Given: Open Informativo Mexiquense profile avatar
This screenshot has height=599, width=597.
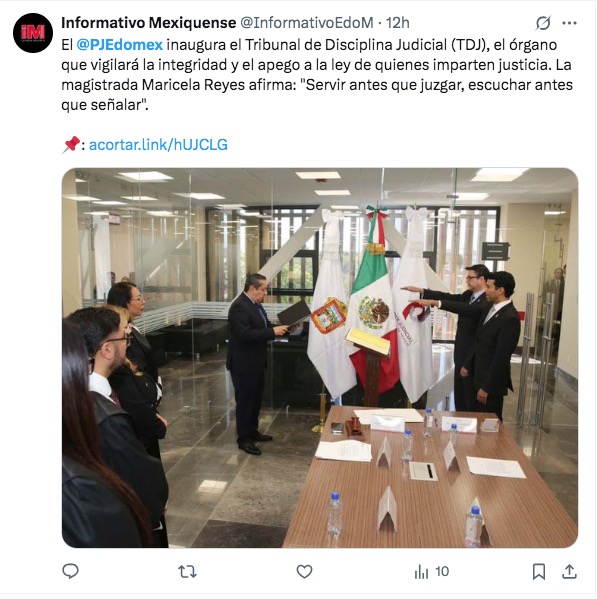Looking at the screenshot, I should (x=33, y=33).
